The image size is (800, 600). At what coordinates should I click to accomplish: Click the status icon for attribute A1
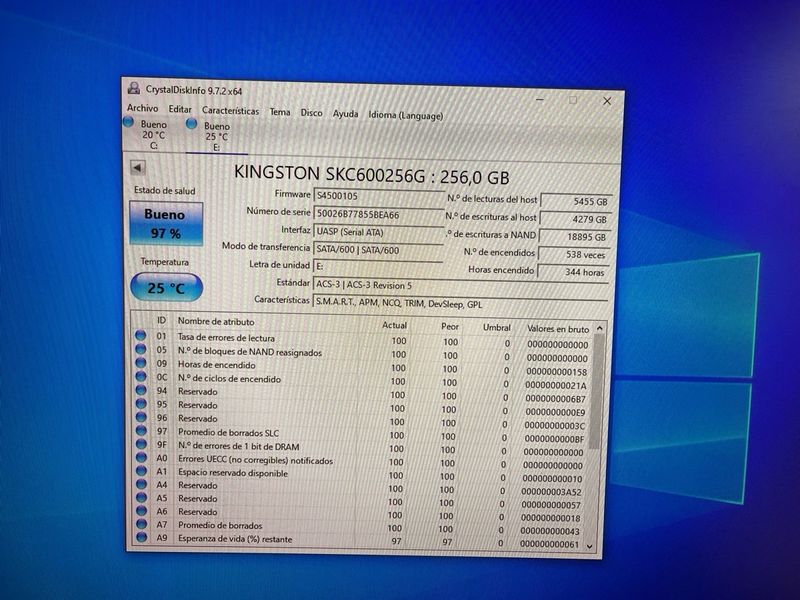click(141, 470)
